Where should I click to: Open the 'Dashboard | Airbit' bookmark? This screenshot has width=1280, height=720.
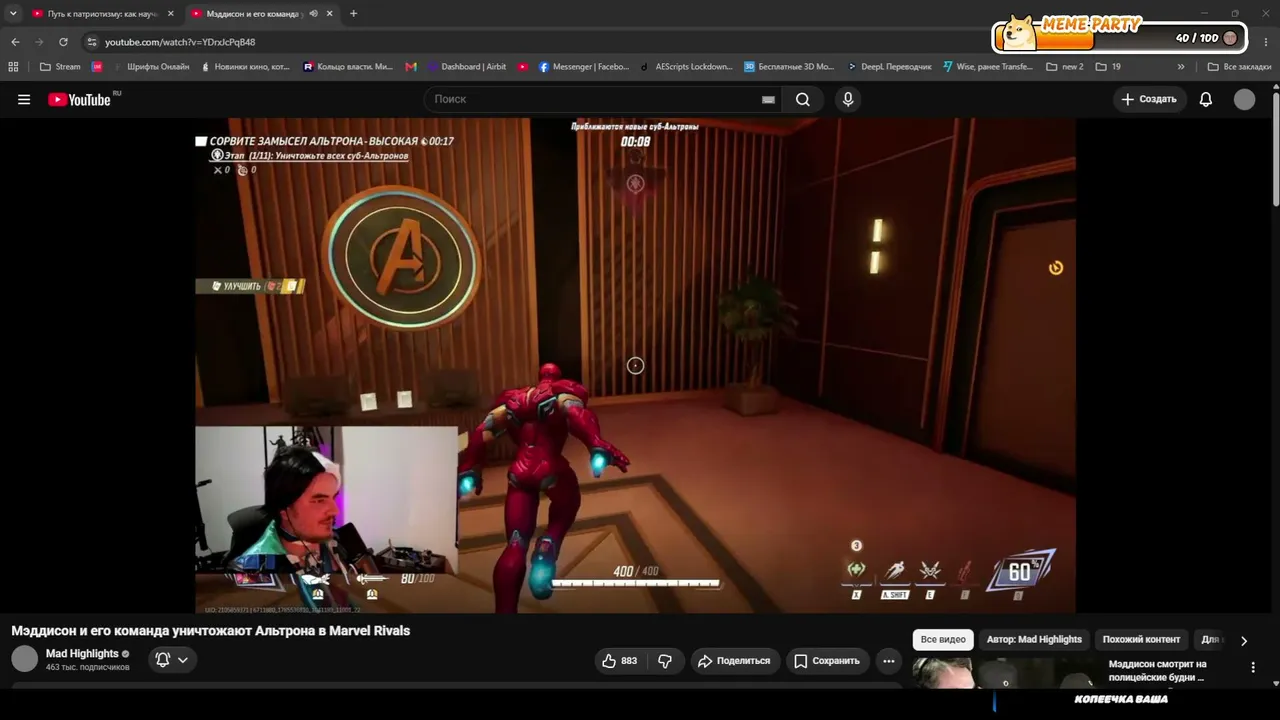pos(467,67)
